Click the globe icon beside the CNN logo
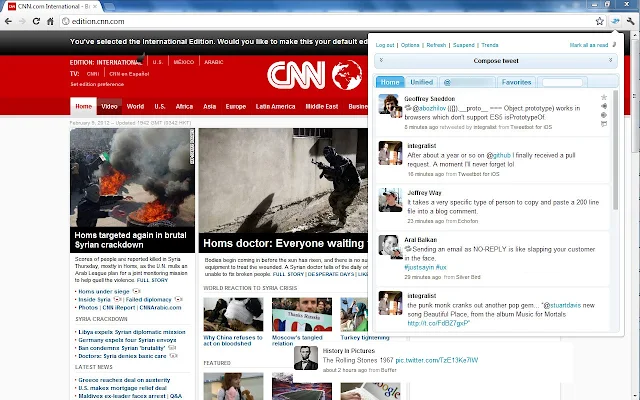This screenshot has height=400, width=640. point(347,75)
